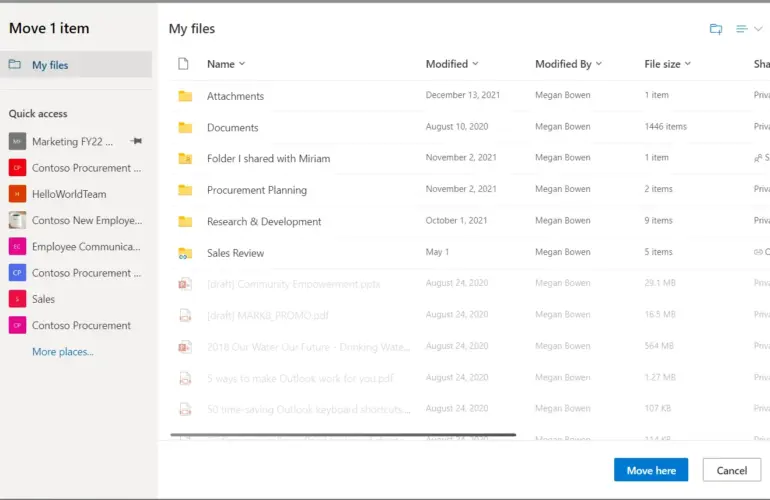
Task: Open Contoso Procurement without ellipsis
Action: tap(82, 325)
